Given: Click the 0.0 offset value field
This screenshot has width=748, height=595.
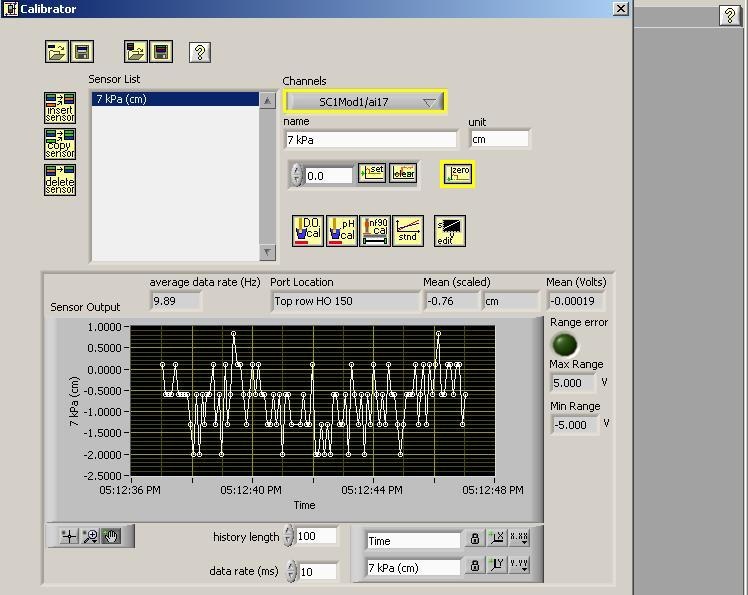Looking at the screenshot, I should (x=329, y=176).
